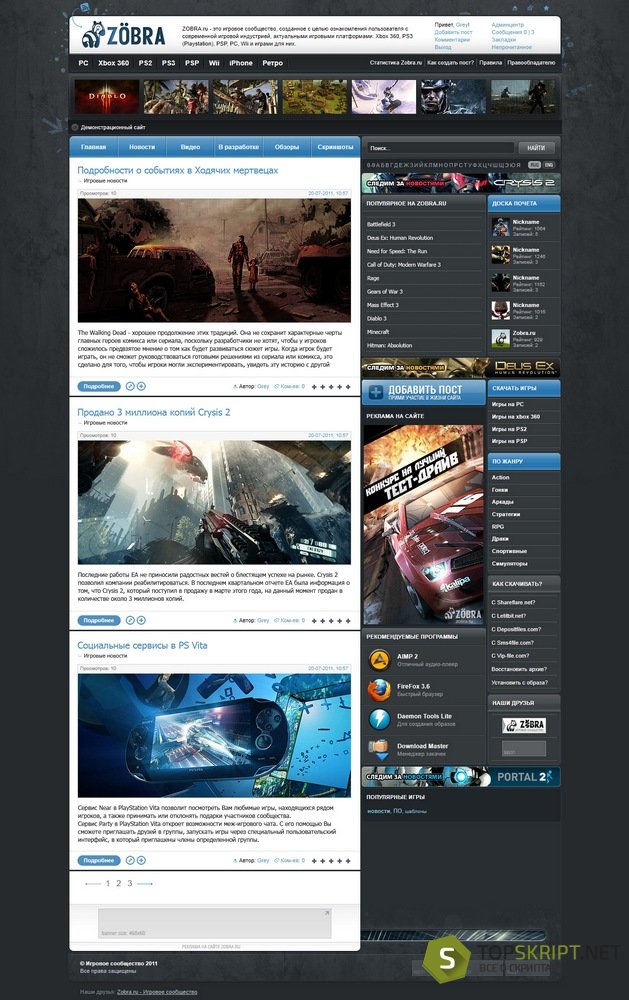629x1000 pixels.
Task: Click plus circle icon under Walking Dead post
Action: coord(142,386)
